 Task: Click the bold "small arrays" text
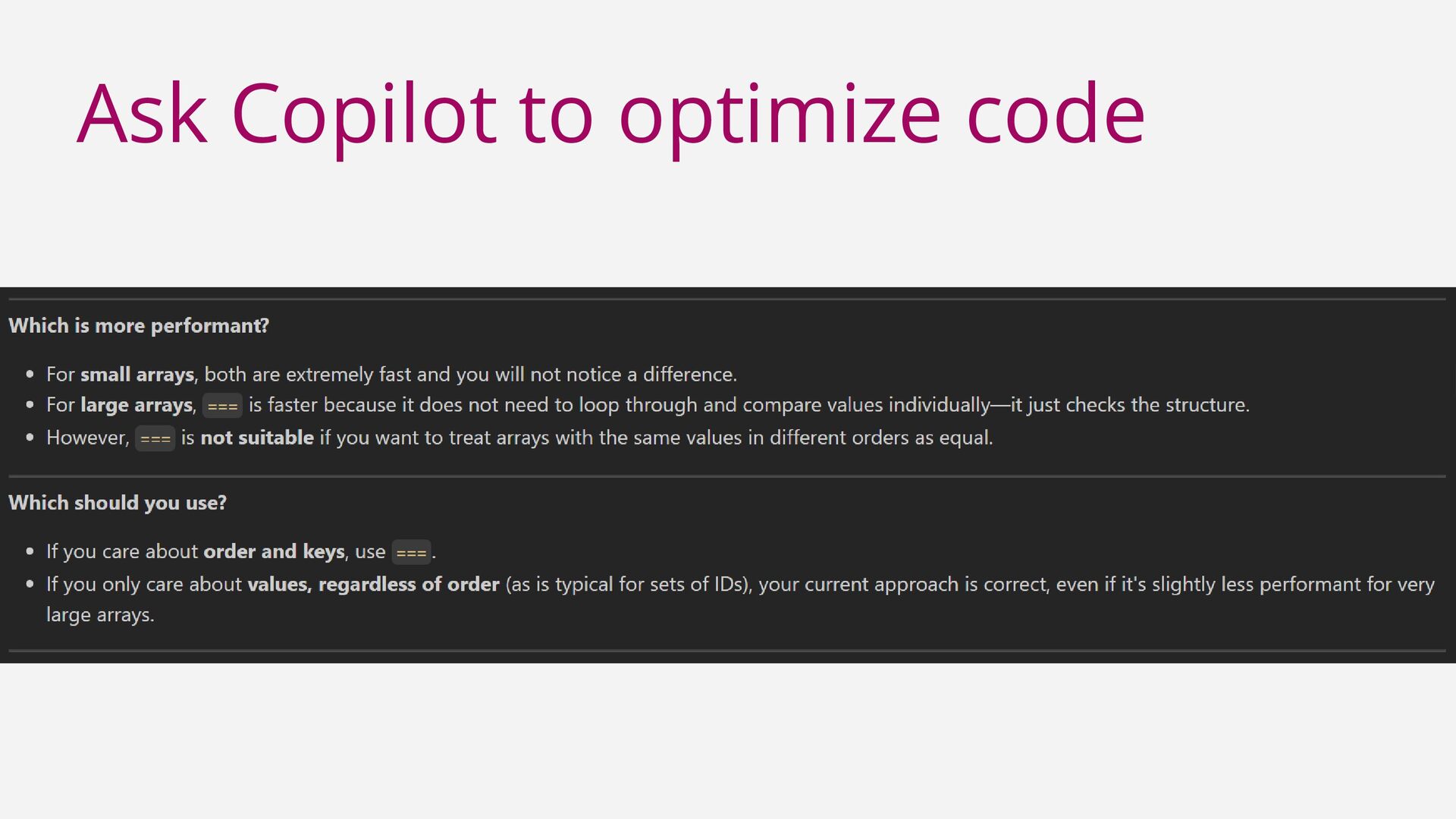click(137, 375)
